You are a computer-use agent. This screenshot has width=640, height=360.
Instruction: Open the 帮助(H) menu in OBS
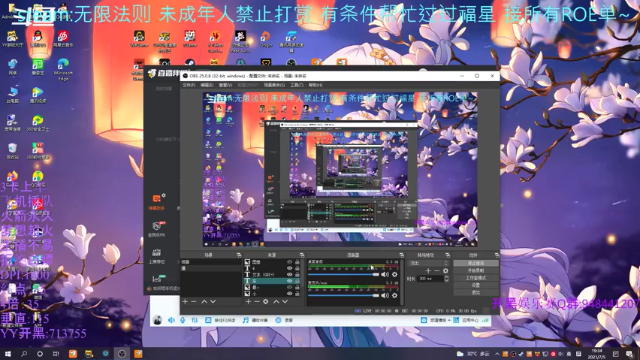pyautogui.click(x=315, y=85)
